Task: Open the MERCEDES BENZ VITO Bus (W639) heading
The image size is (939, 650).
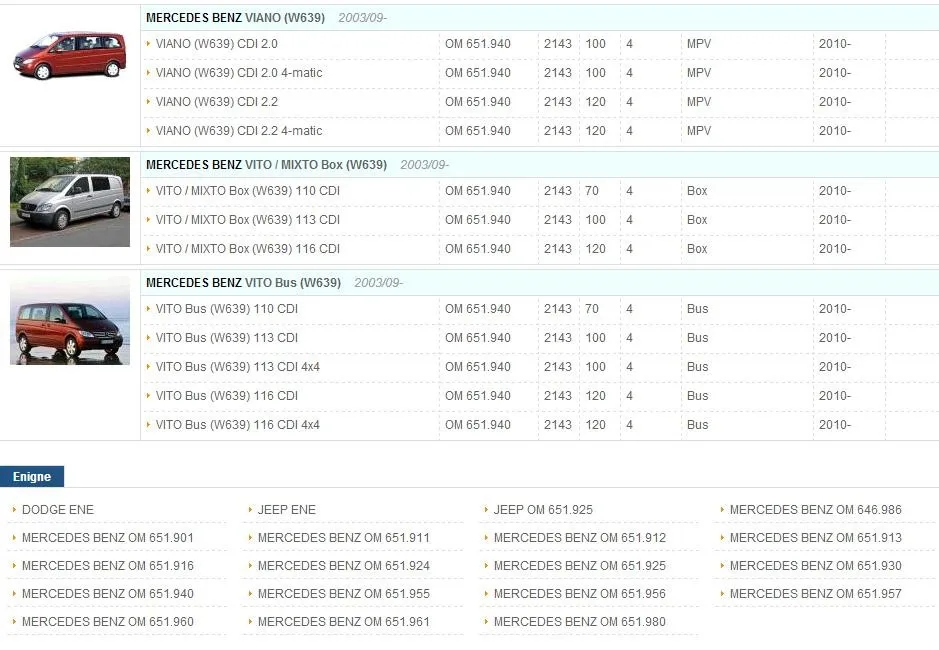Action: [x=244, y=283]
